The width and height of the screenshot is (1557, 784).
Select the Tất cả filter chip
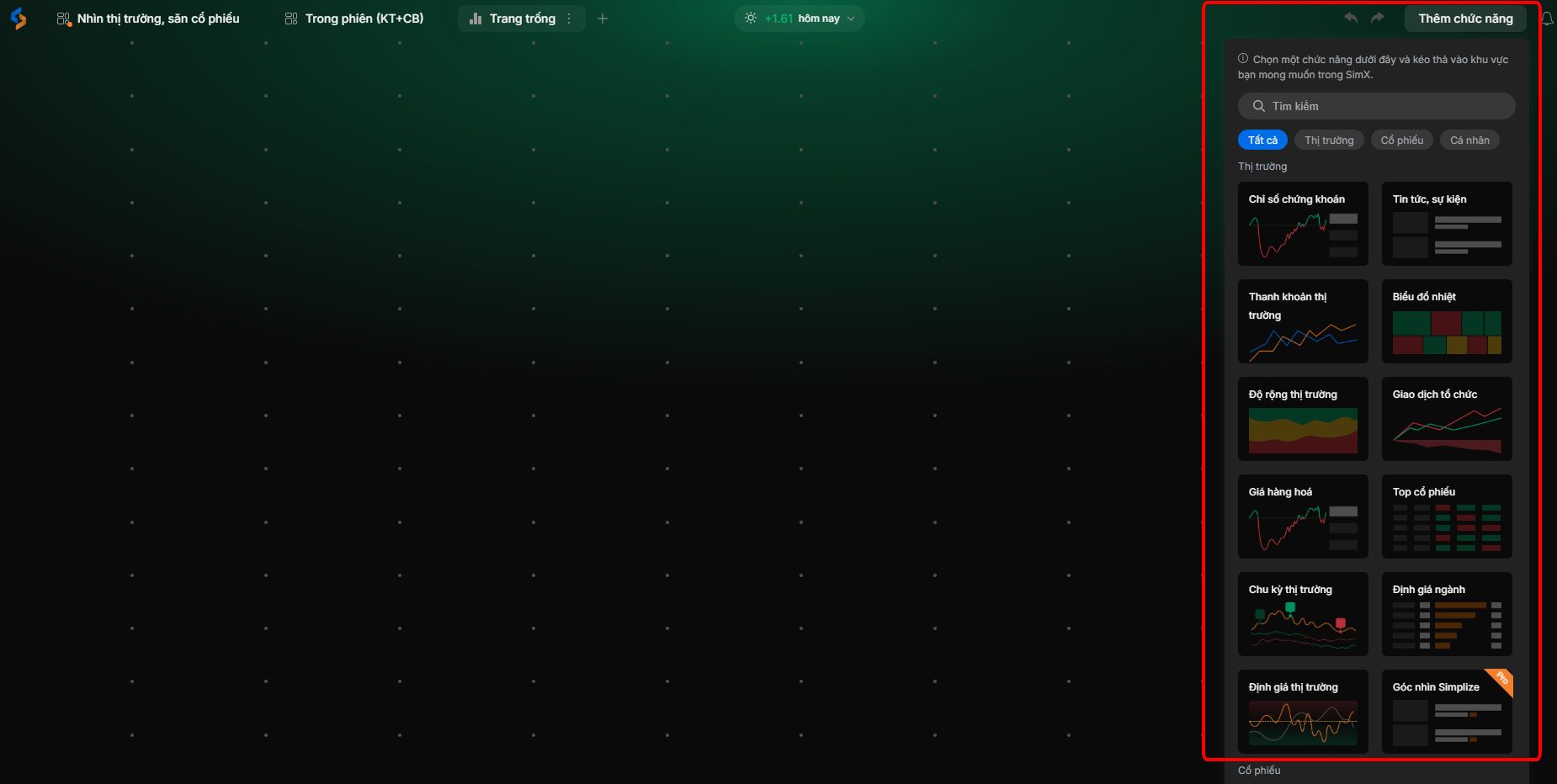coord(1262,140)
